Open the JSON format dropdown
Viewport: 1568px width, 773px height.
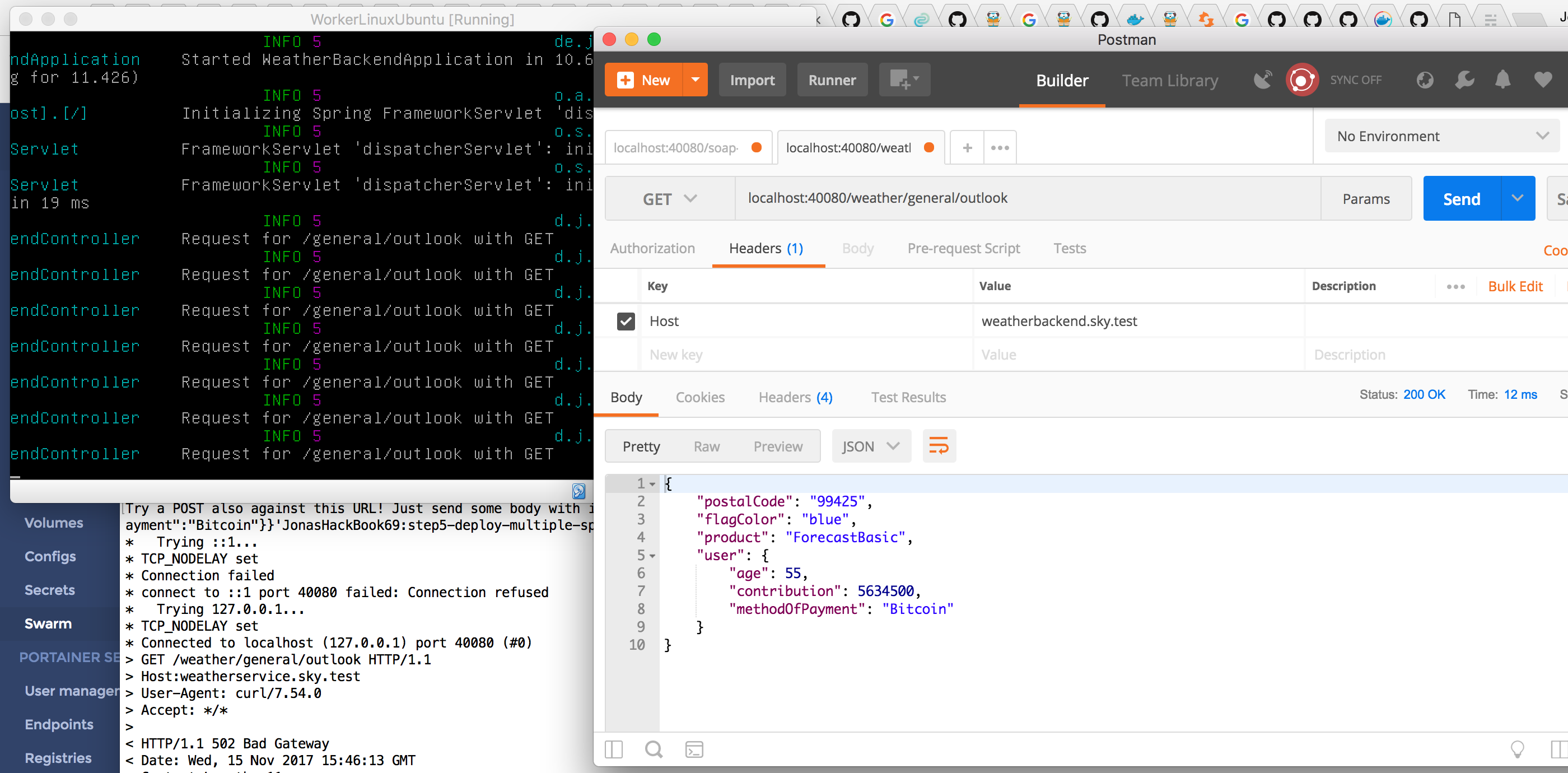tap(870, 446)
